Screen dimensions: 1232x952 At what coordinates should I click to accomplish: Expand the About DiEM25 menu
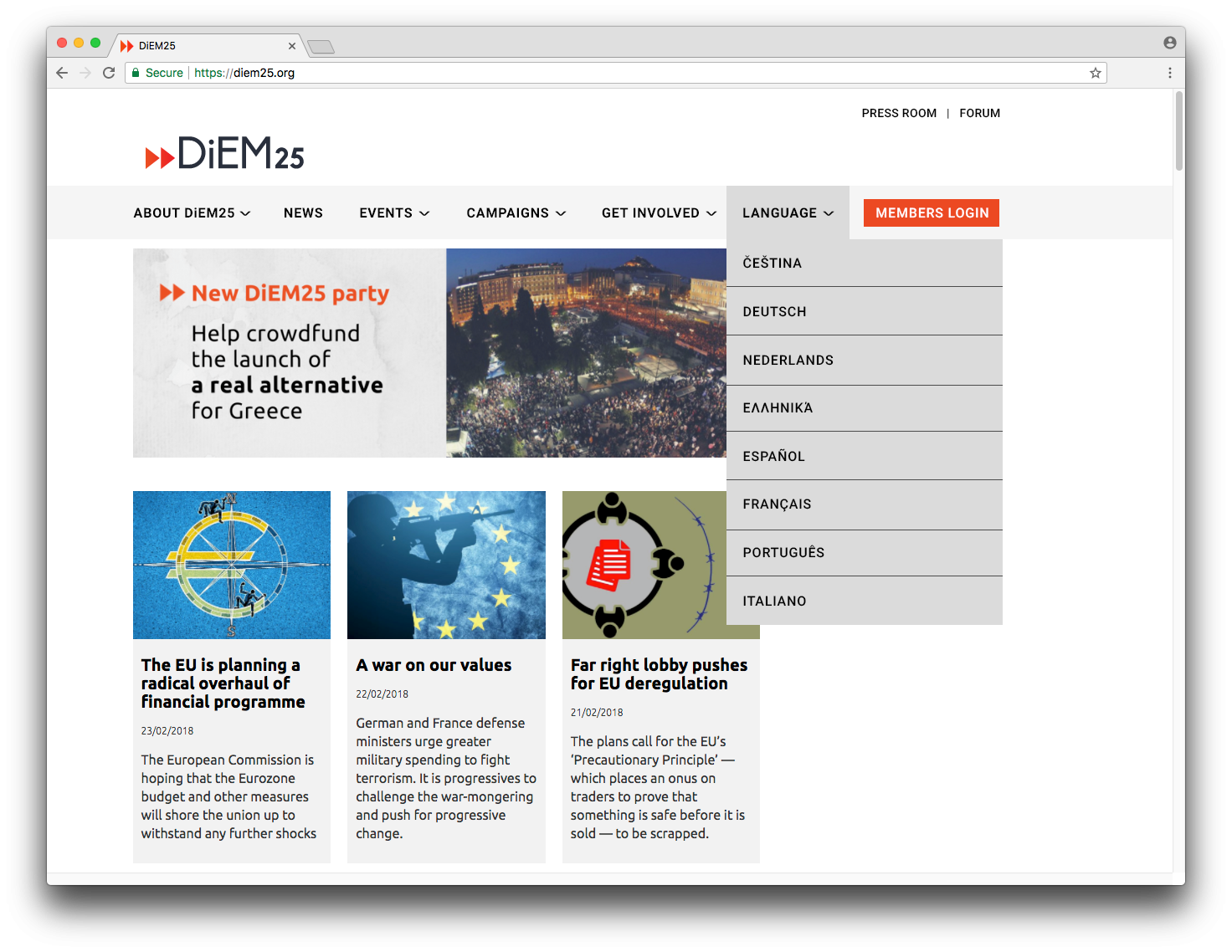click(x=192, y=213)
